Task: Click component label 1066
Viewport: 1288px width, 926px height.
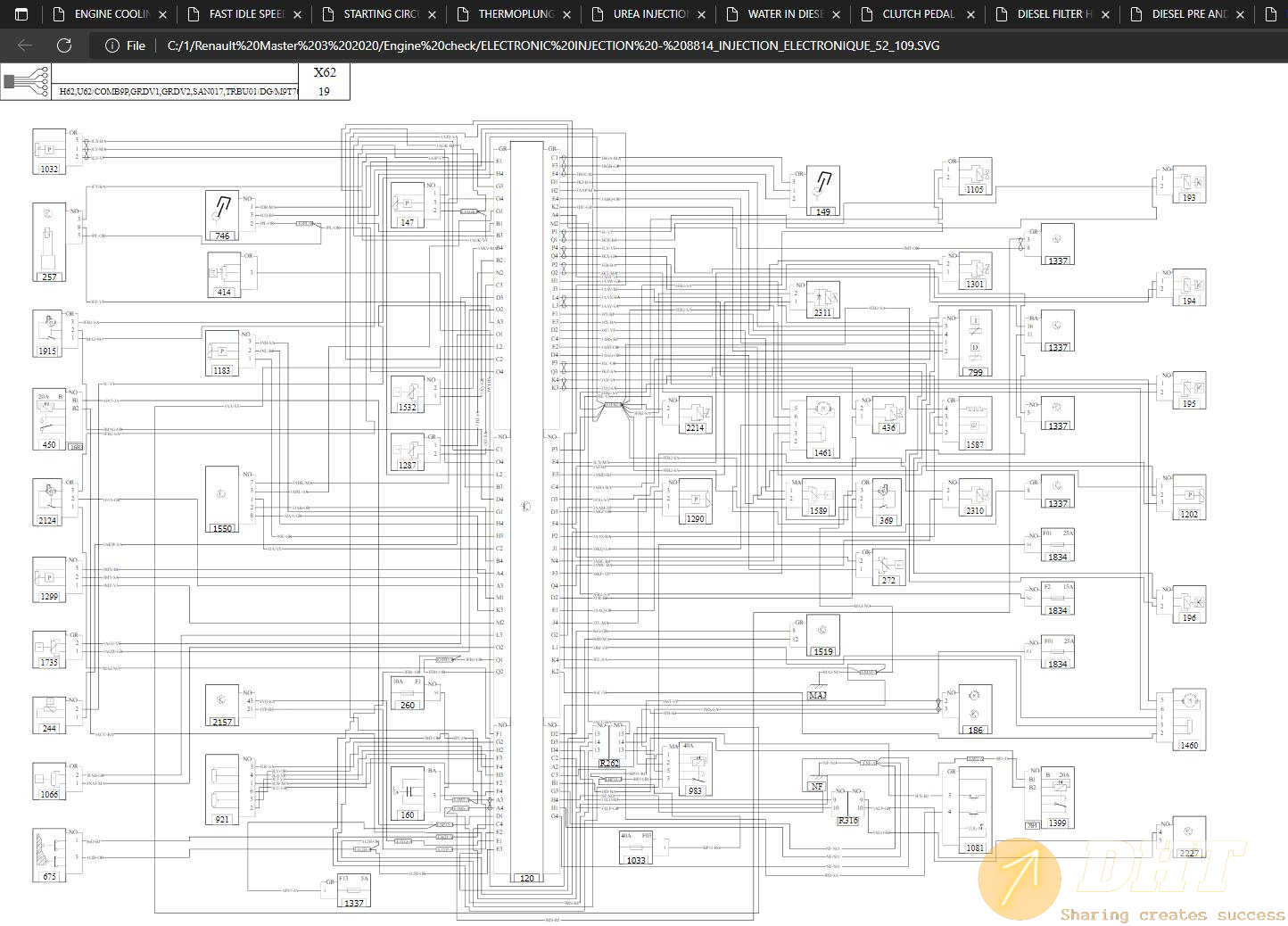Action: pos(49,794)
